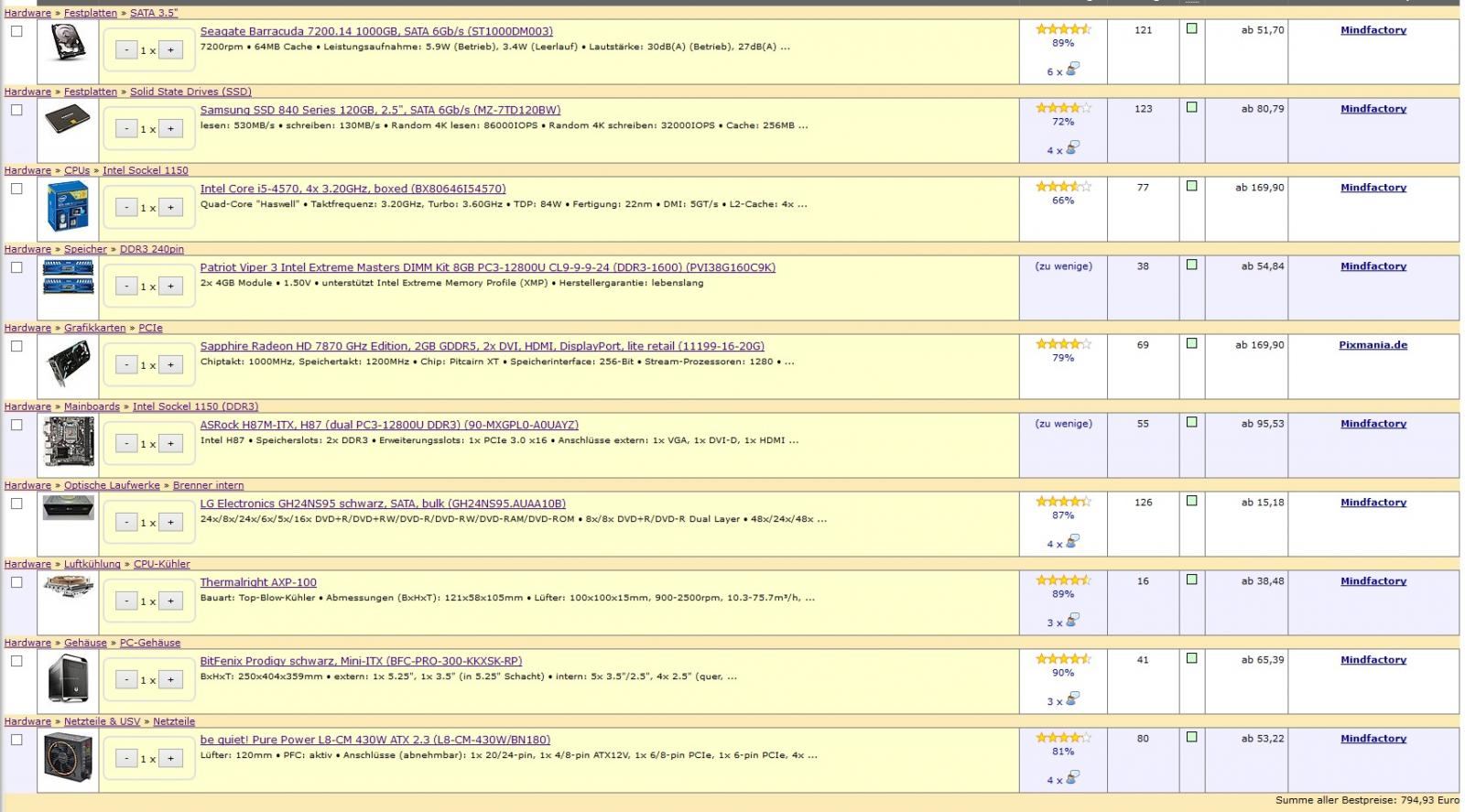Increase Seagate Barracuda quantity with plus
Viewport: 1465px width, 812px height.
coord(170,50)
